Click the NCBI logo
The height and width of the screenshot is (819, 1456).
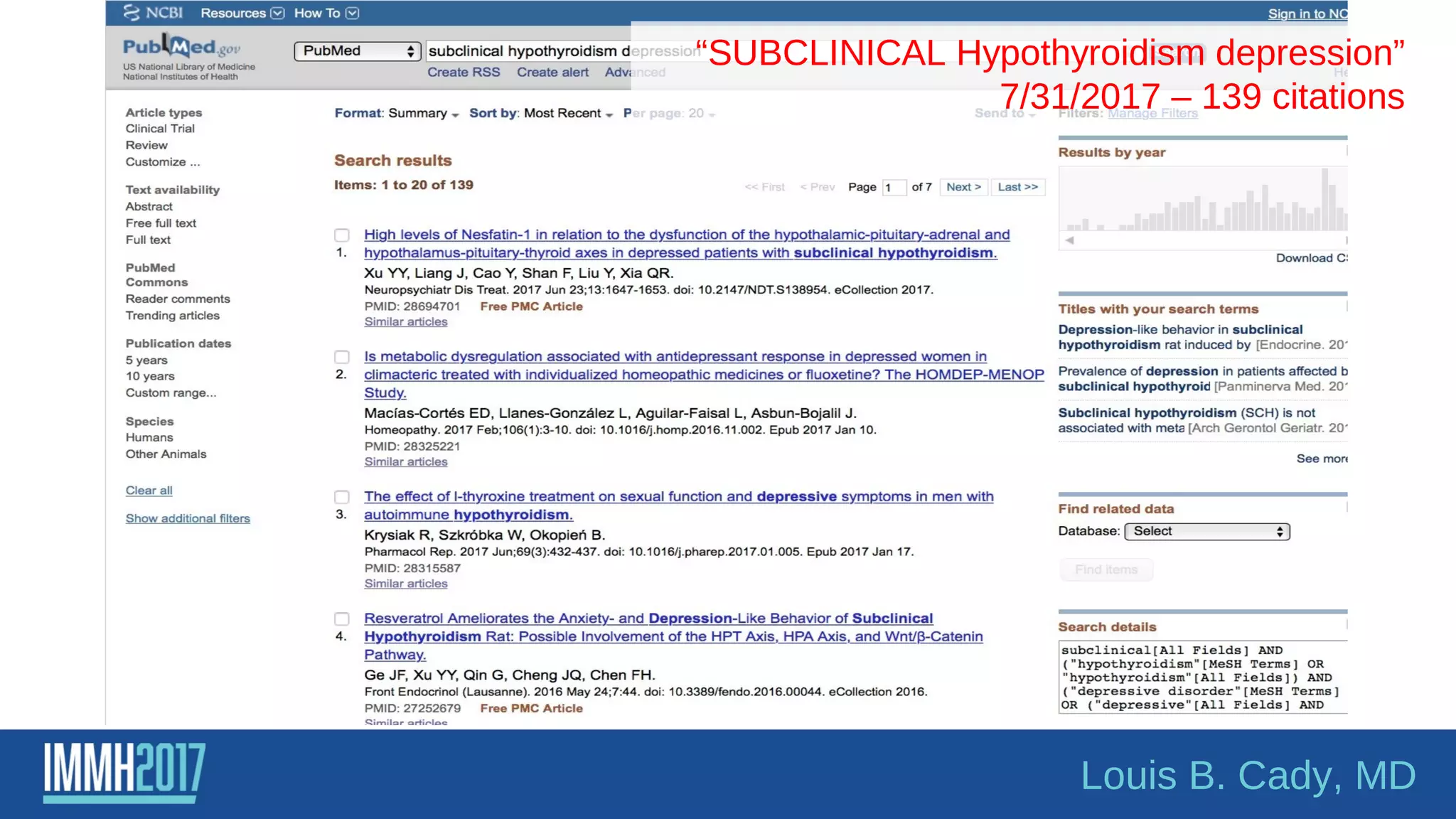153,13
